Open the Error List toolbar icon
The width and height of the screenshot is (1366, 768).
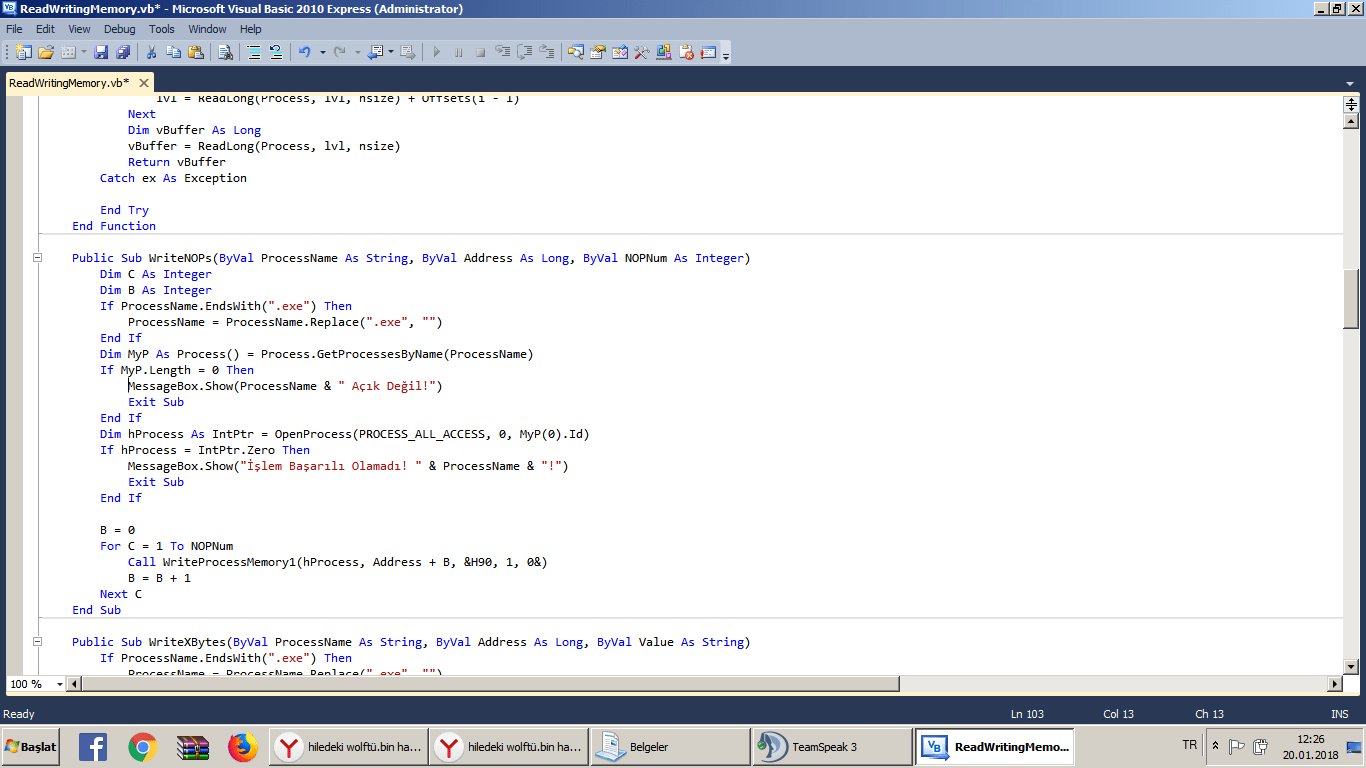click(x=686, y=52)
